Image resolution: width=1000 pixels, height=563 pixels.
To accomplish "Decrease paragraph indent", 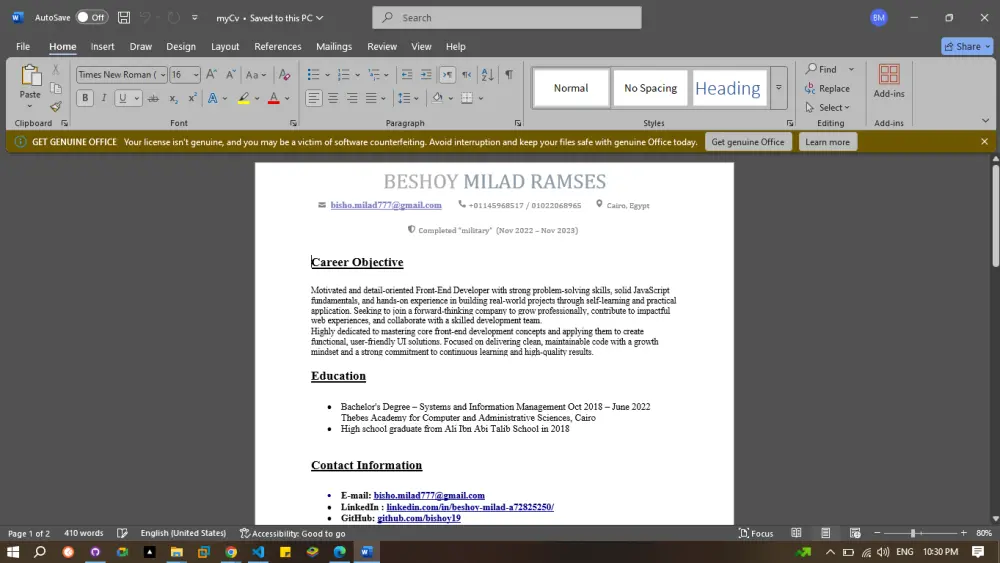I will [x=406, y=75].
